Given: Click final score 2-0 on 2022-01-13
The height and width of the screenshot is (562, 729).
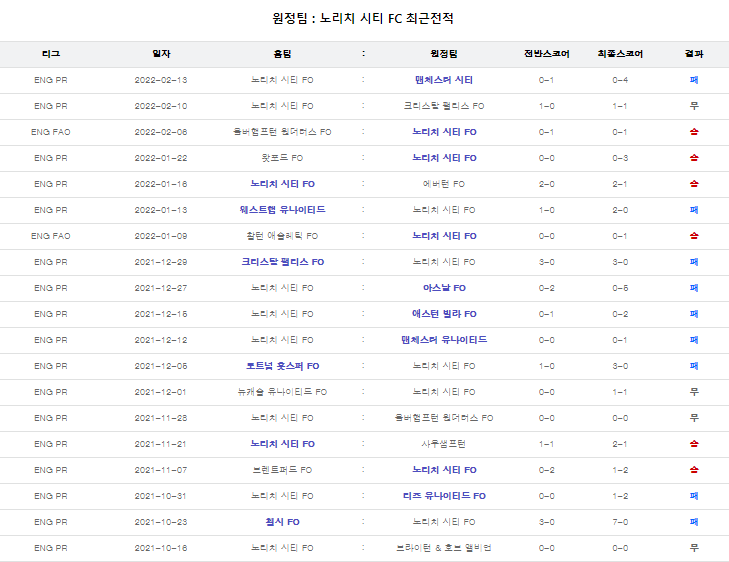Looking at the screenshot, I should click(620, 210).
